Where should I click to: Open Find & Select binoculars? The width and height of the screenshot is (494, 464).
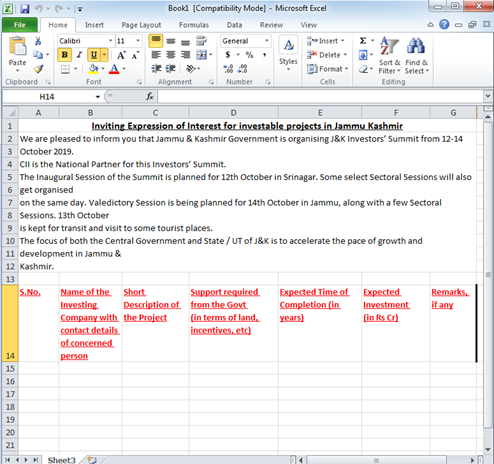416,55
